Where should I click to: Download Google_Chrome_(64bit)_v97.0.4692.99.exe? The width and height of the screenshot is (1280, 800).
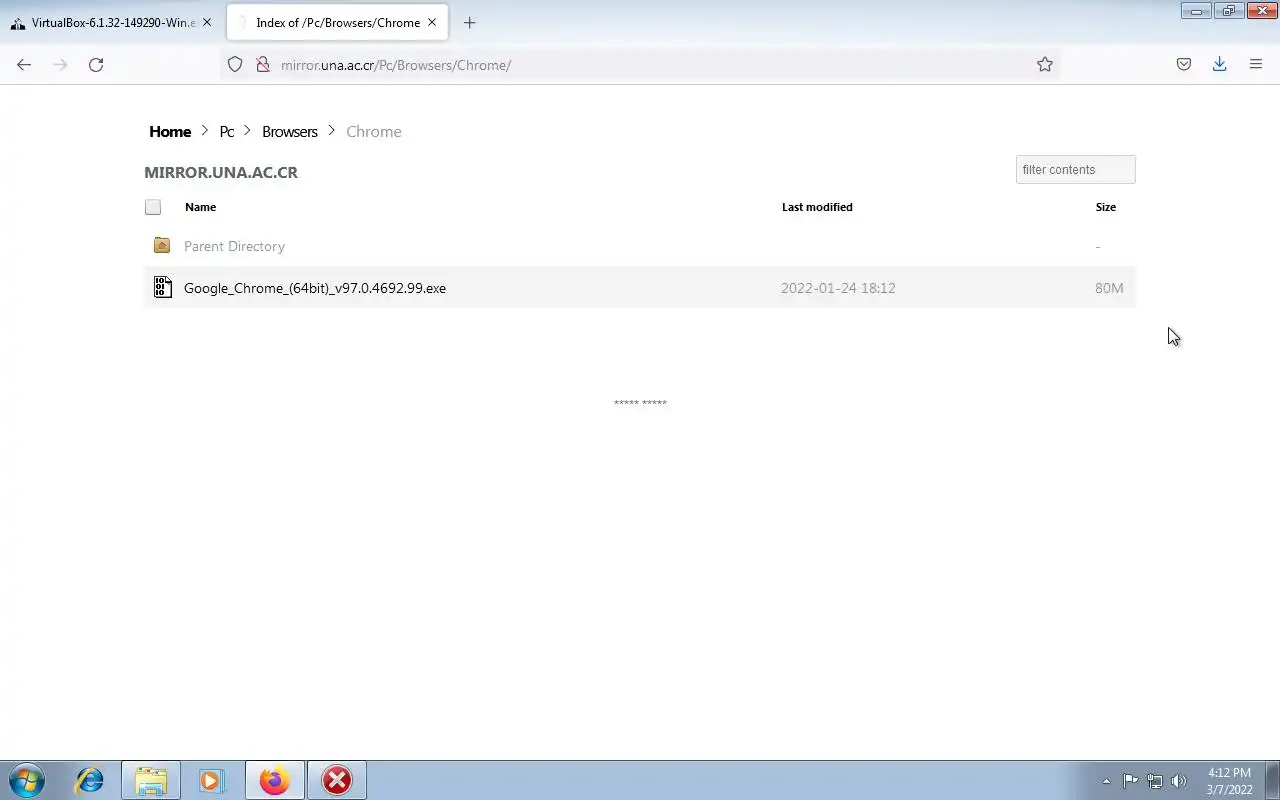pos(315,288)
